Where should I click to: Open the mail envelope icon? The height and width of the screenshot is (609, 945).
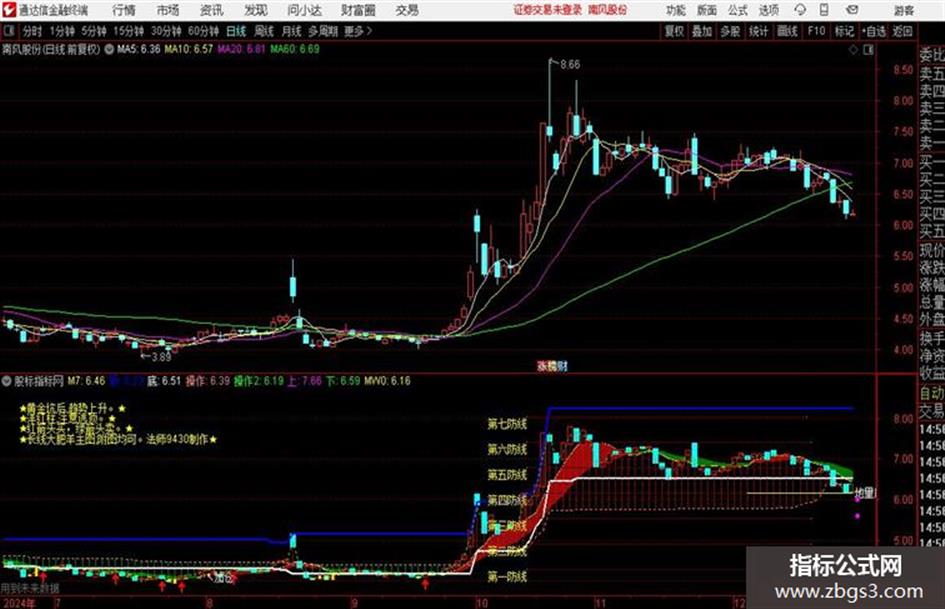click(x=852, y=10)
